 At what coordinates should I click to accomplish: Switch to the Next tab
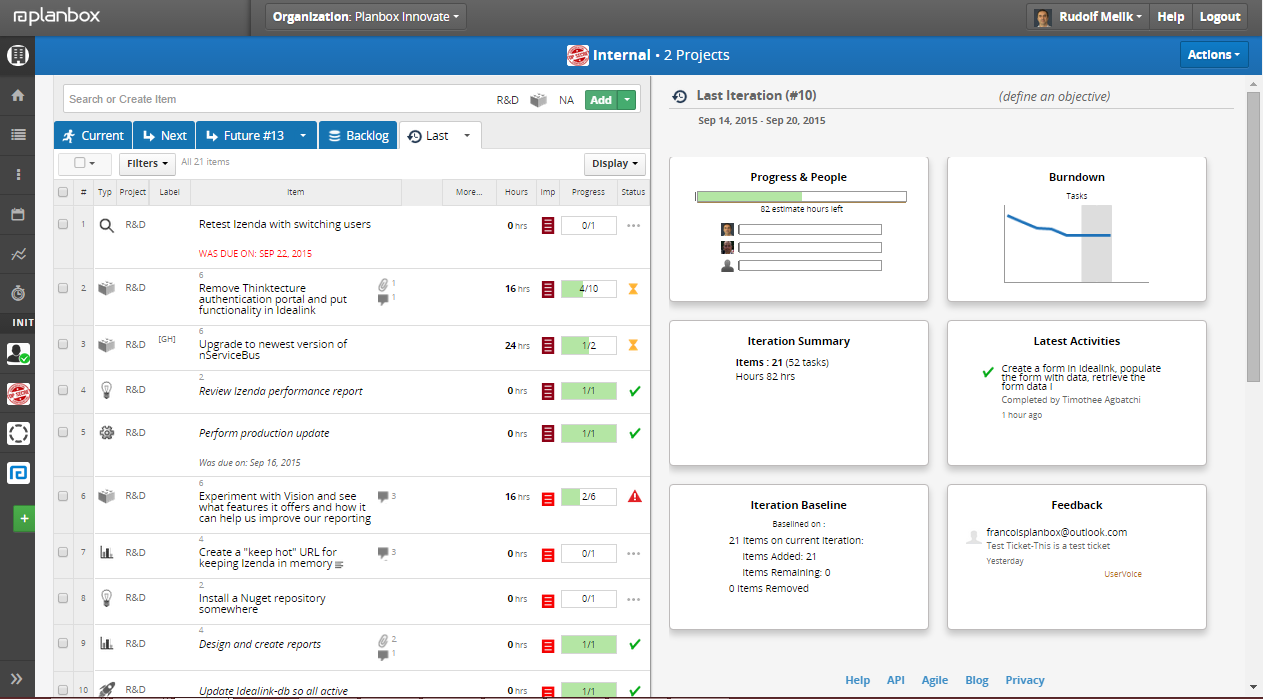click(x=164, y=136)
